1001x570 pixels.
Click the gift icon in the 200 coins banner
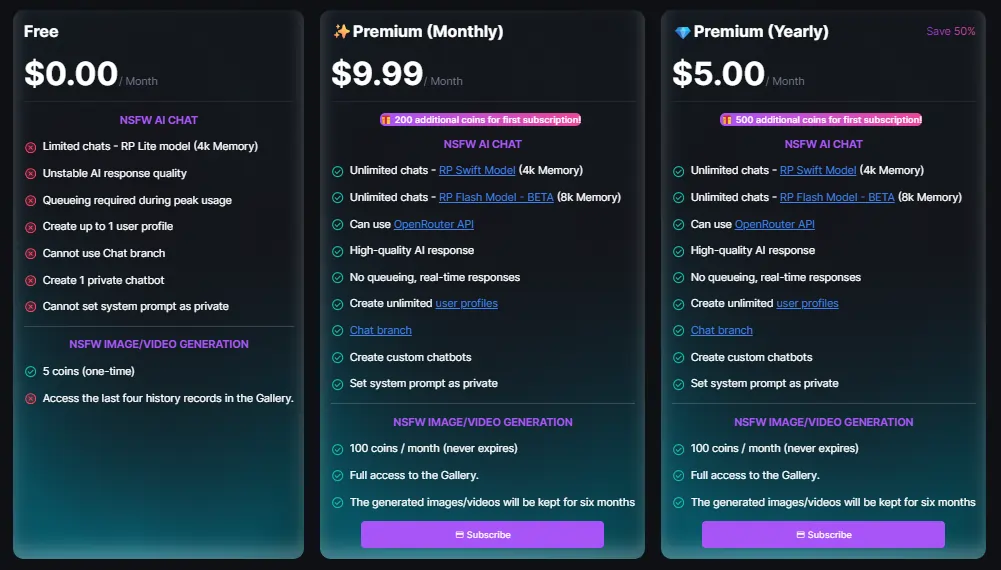[387, 120]
